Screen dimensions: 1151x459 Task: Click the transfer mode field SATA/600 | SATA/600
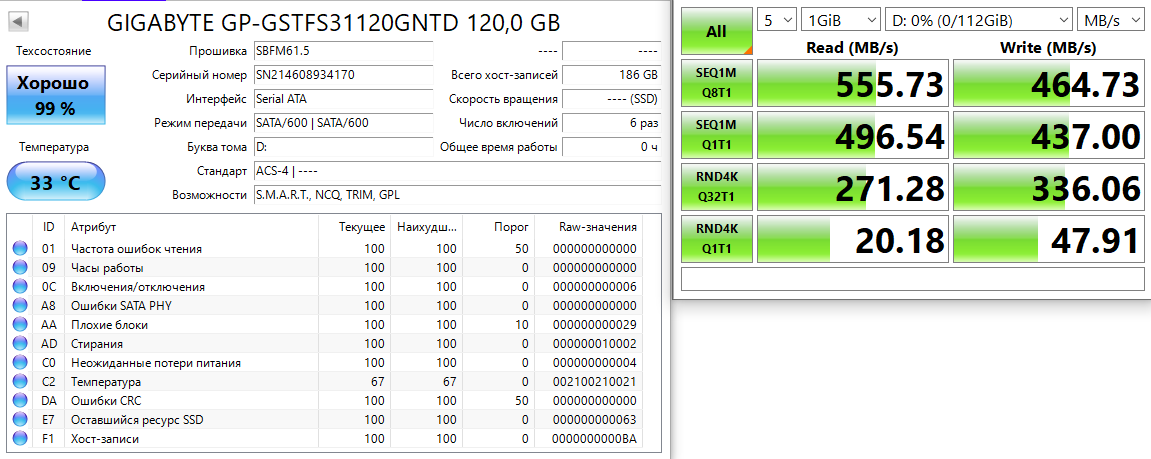pos(343,123)
